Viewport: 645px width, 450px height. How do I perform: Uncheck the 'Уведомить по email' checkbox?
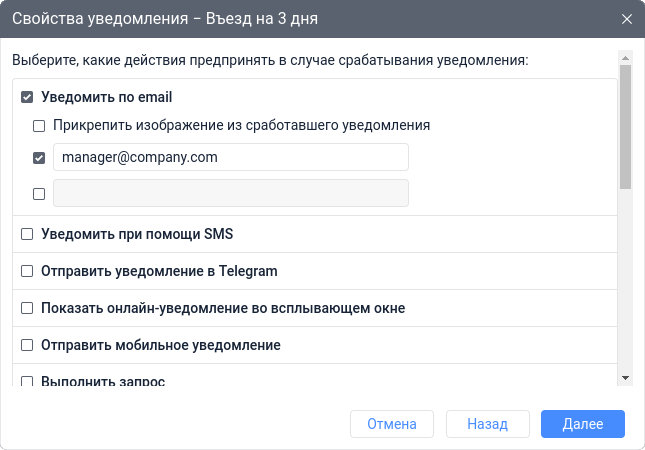pyautogui.click(x=27, y=98)
